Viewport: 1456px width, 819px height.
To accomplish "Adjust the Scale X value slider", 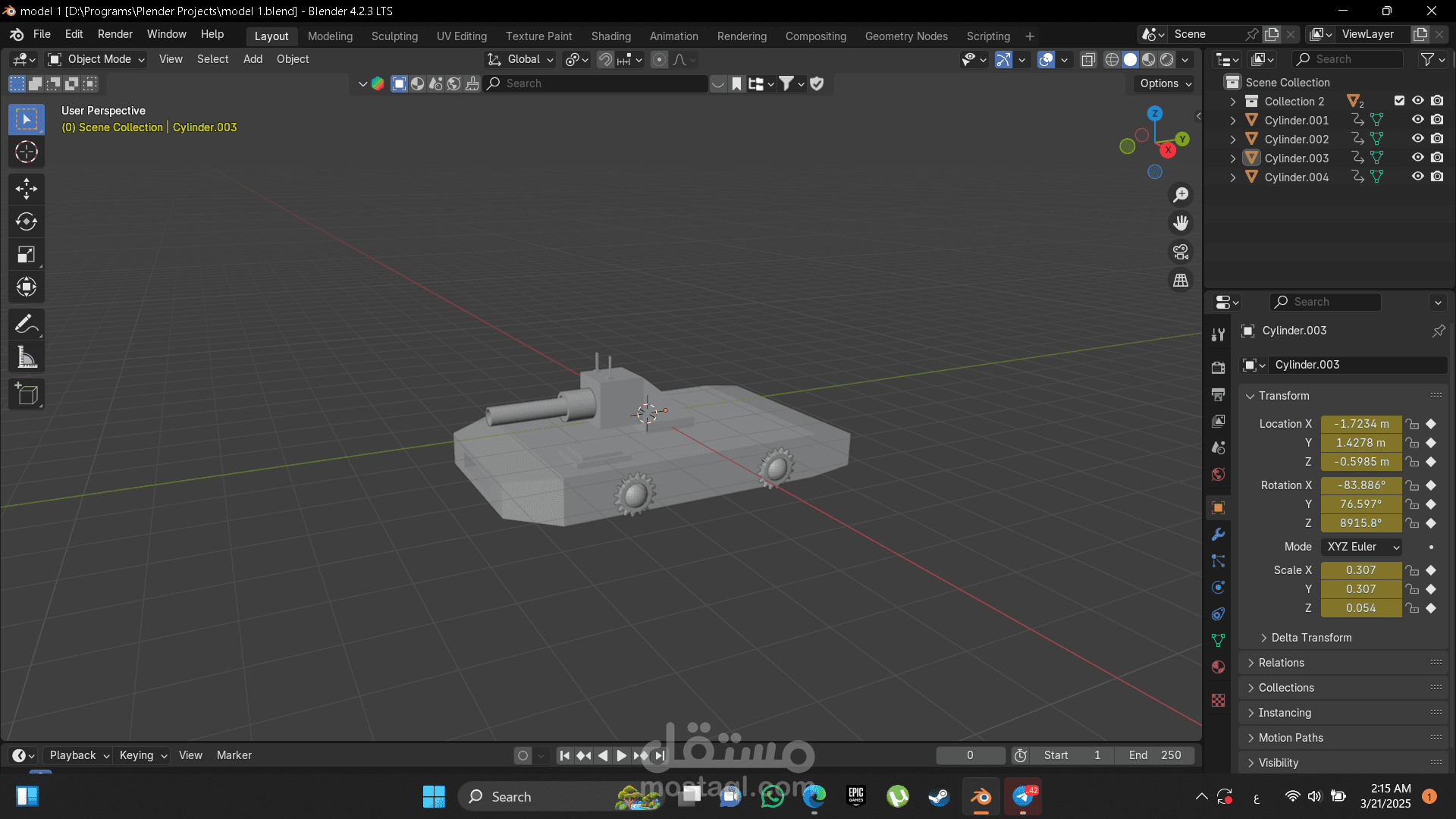I will click(1361, 570).
